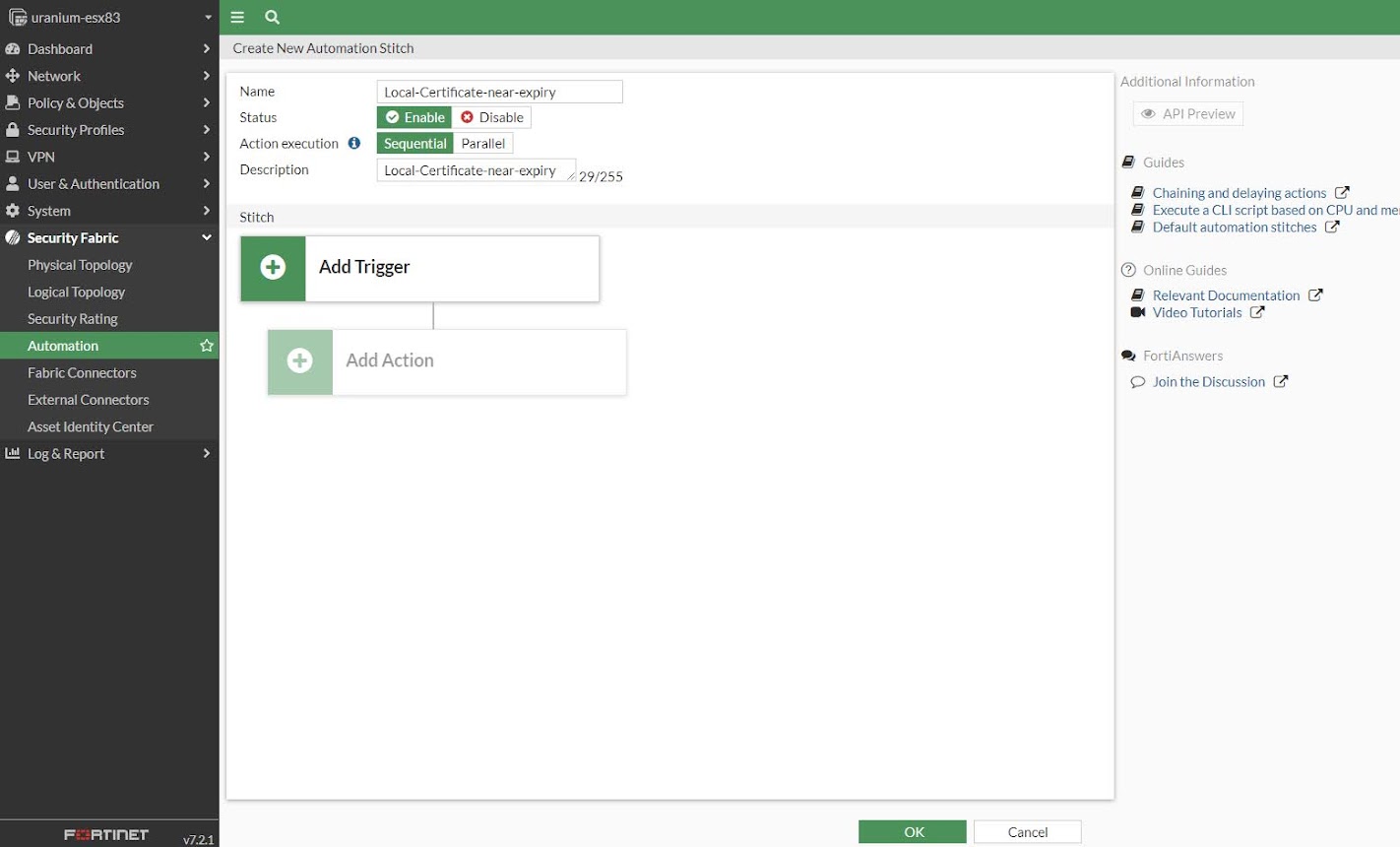
Task: Open the uranium-esx83 device dropdown
Action: click(x=208, y=18)
